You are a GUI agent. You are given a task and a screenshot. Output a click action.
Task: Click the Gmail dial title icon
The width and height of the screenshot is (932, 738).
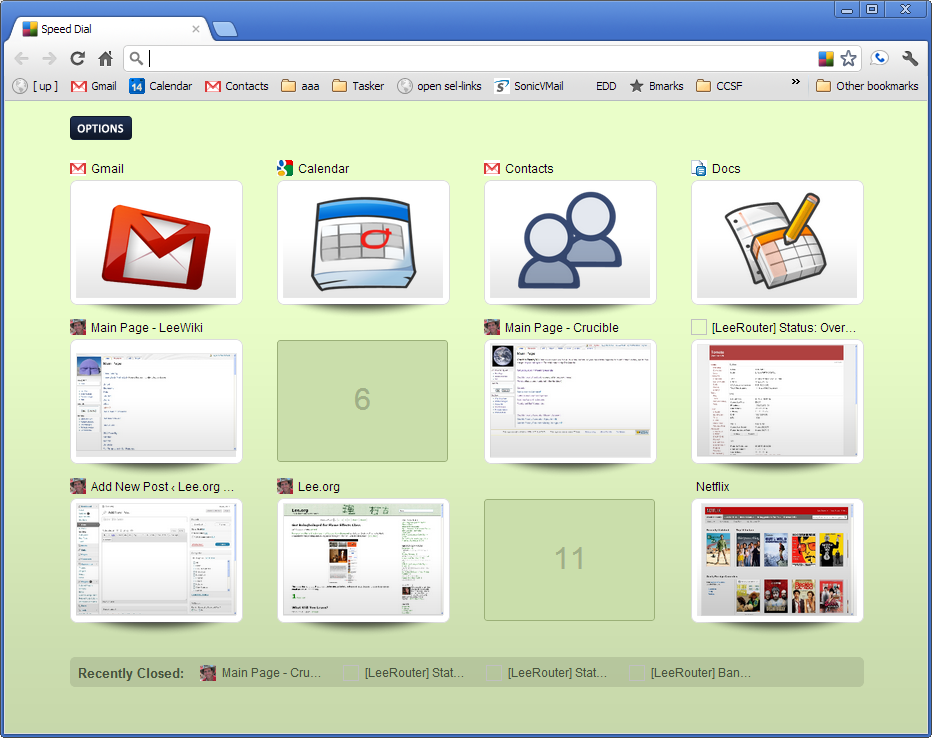click(x=78, y=169)
